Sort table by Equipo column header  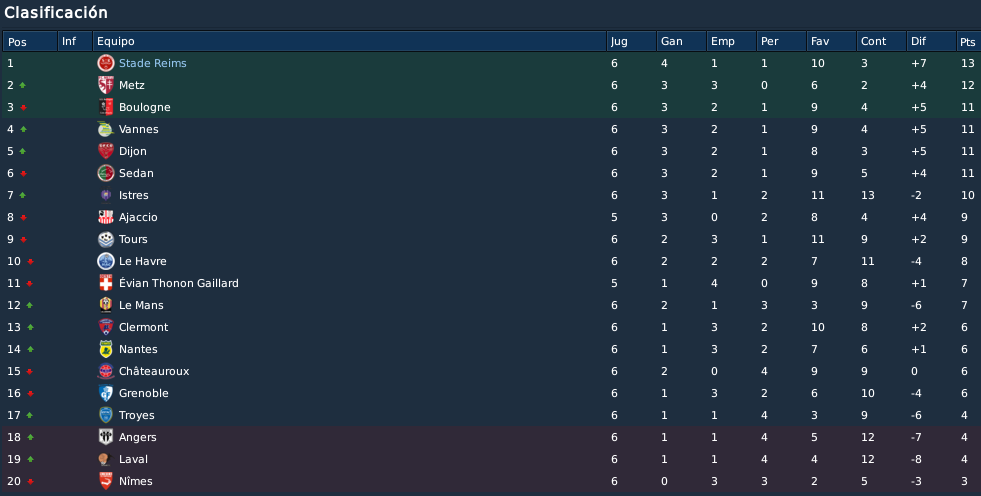pos(349,41)
